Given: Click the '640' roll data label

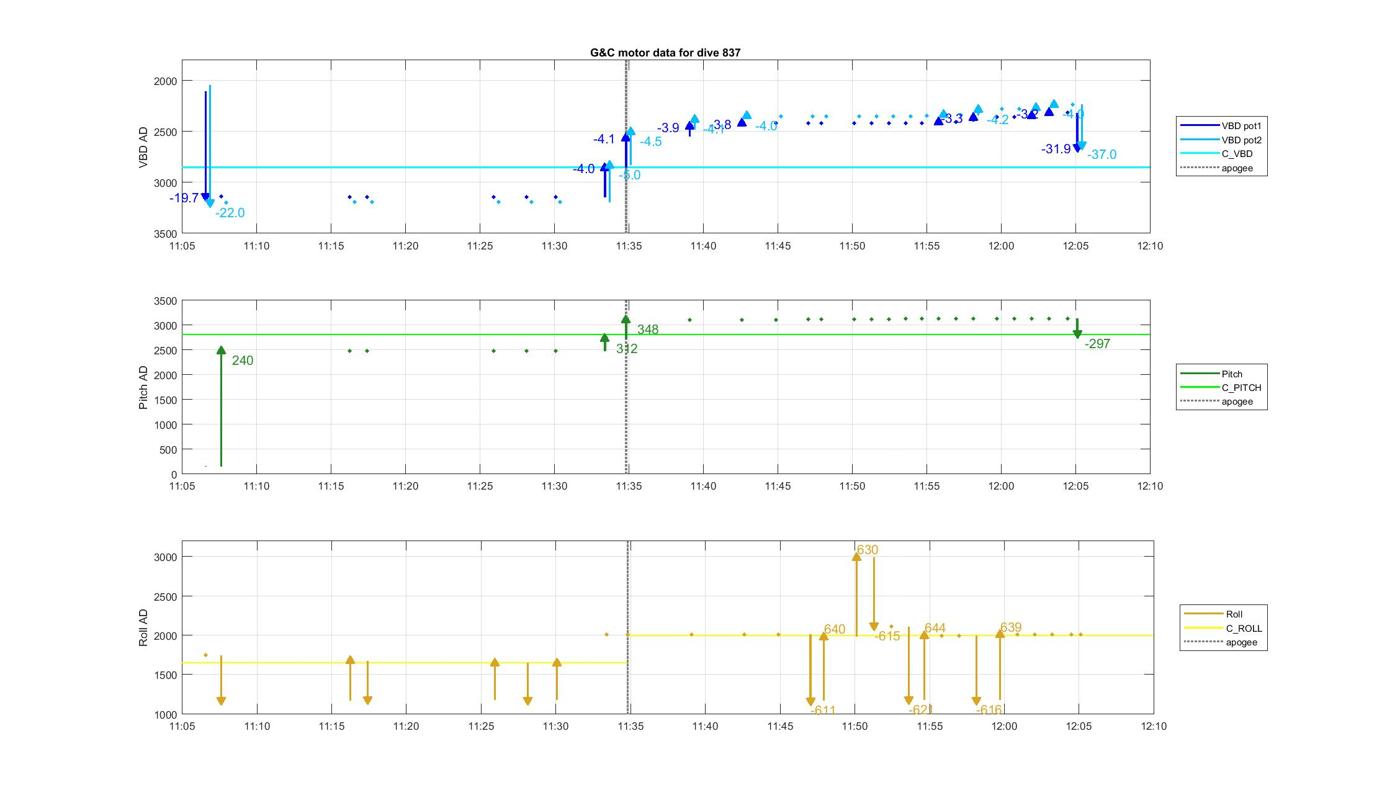Looking at the screenshot, I should pos(834,630).
